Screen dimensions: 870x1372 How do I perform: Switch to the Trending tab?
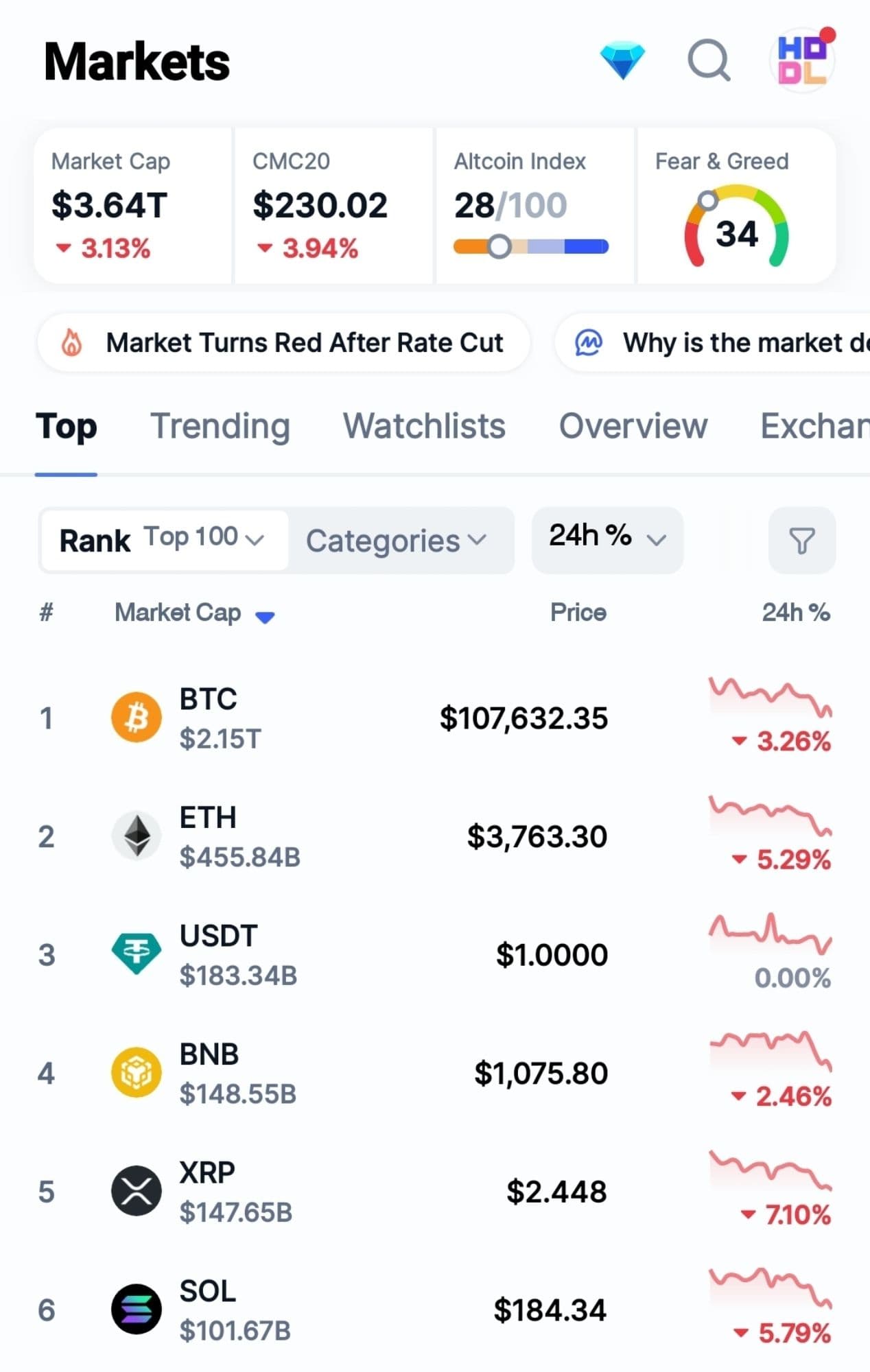click(220, 426)
